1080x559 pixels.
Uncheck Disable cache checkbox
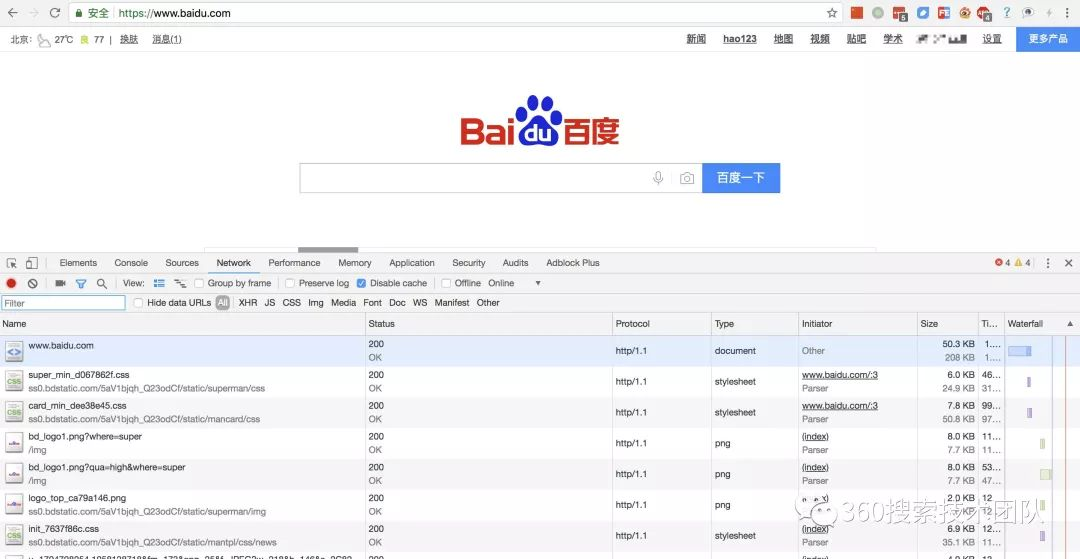coord(362,283)
